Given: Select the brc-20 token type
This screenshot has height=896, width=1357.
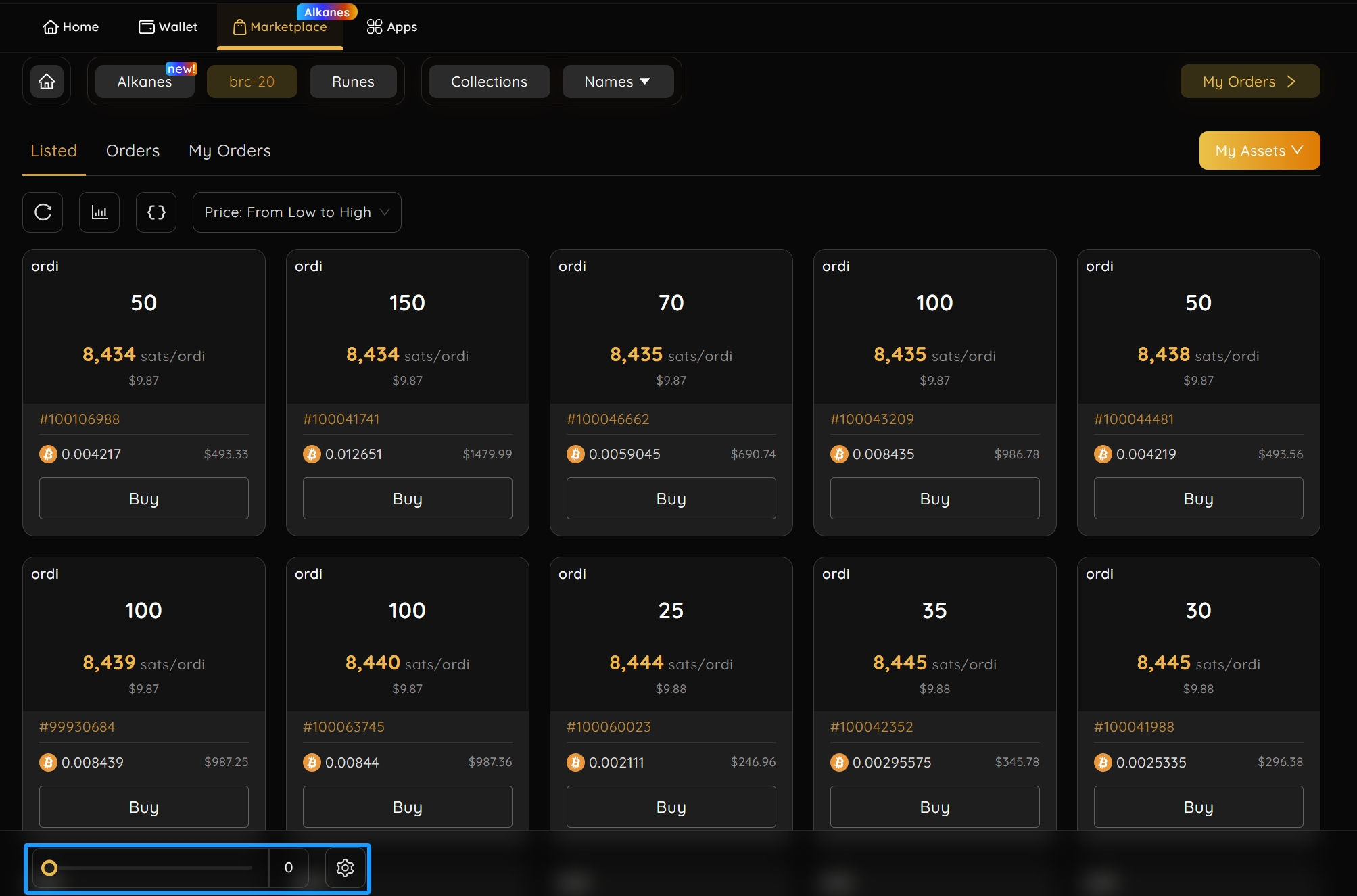Looking at the screenshot, I should [x=252, y=82].
